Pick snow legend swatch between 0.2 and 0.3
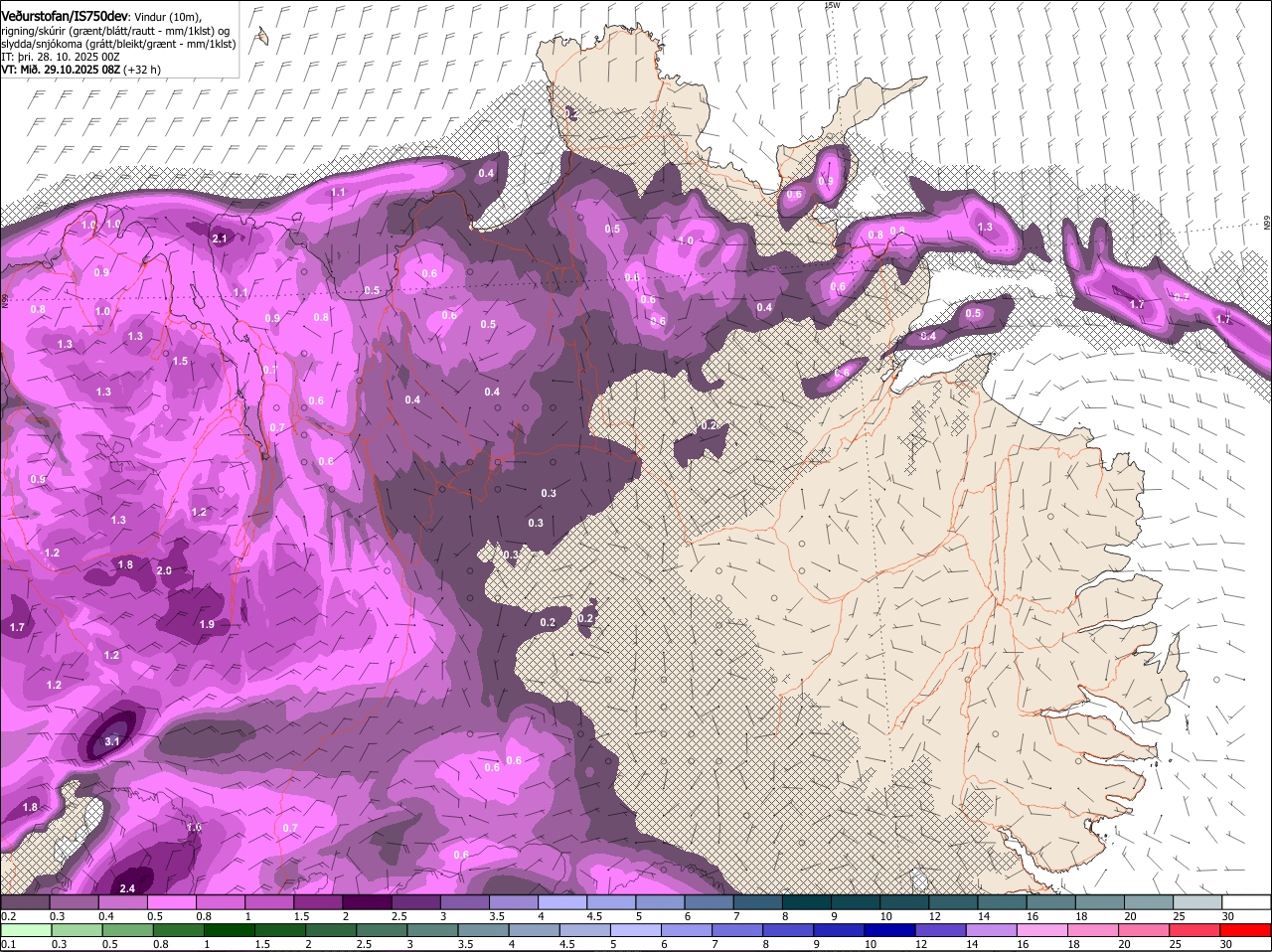Screen dimensions: 1272x952 coord(25,902)
